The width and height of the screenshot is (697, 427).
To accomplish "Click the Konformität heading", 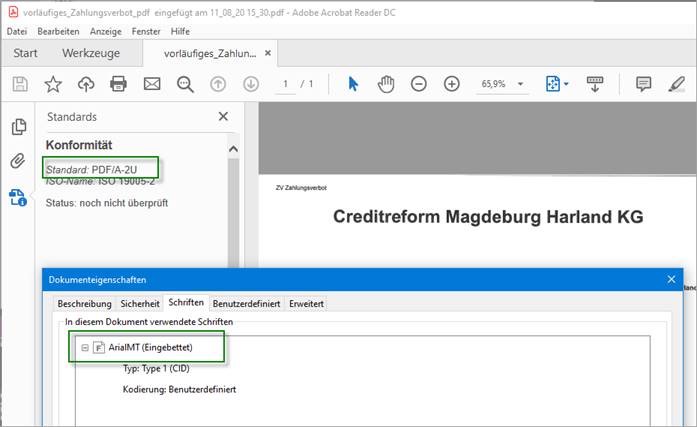I will [79, 145].
